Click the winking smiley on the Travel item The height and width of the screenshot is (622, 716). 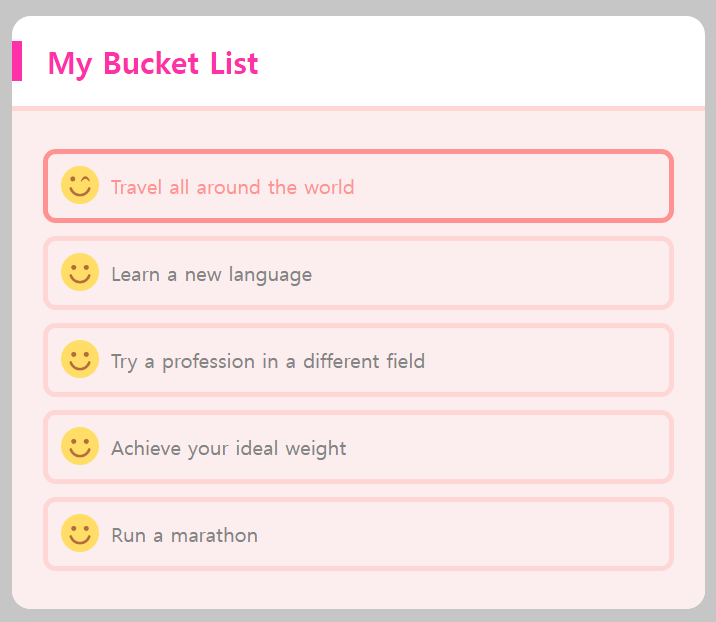80,186
